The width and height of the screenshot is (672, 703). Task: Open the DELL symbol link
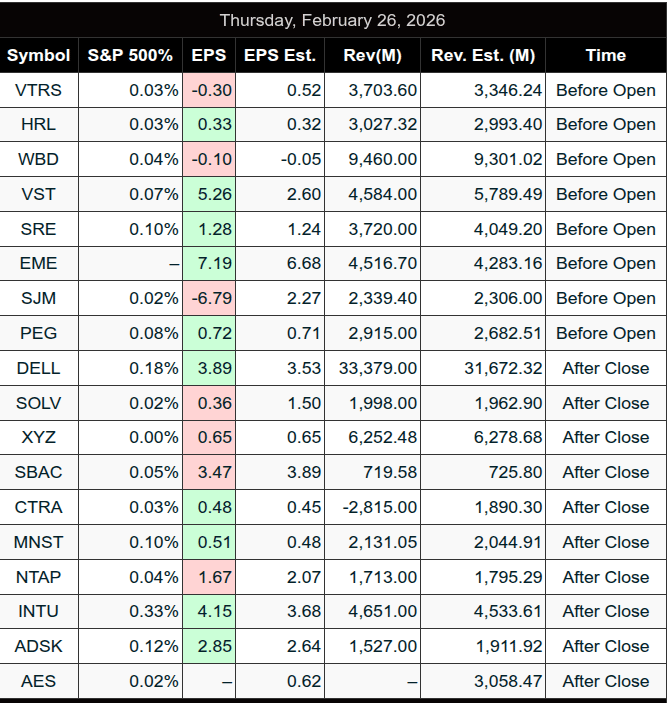39,368
